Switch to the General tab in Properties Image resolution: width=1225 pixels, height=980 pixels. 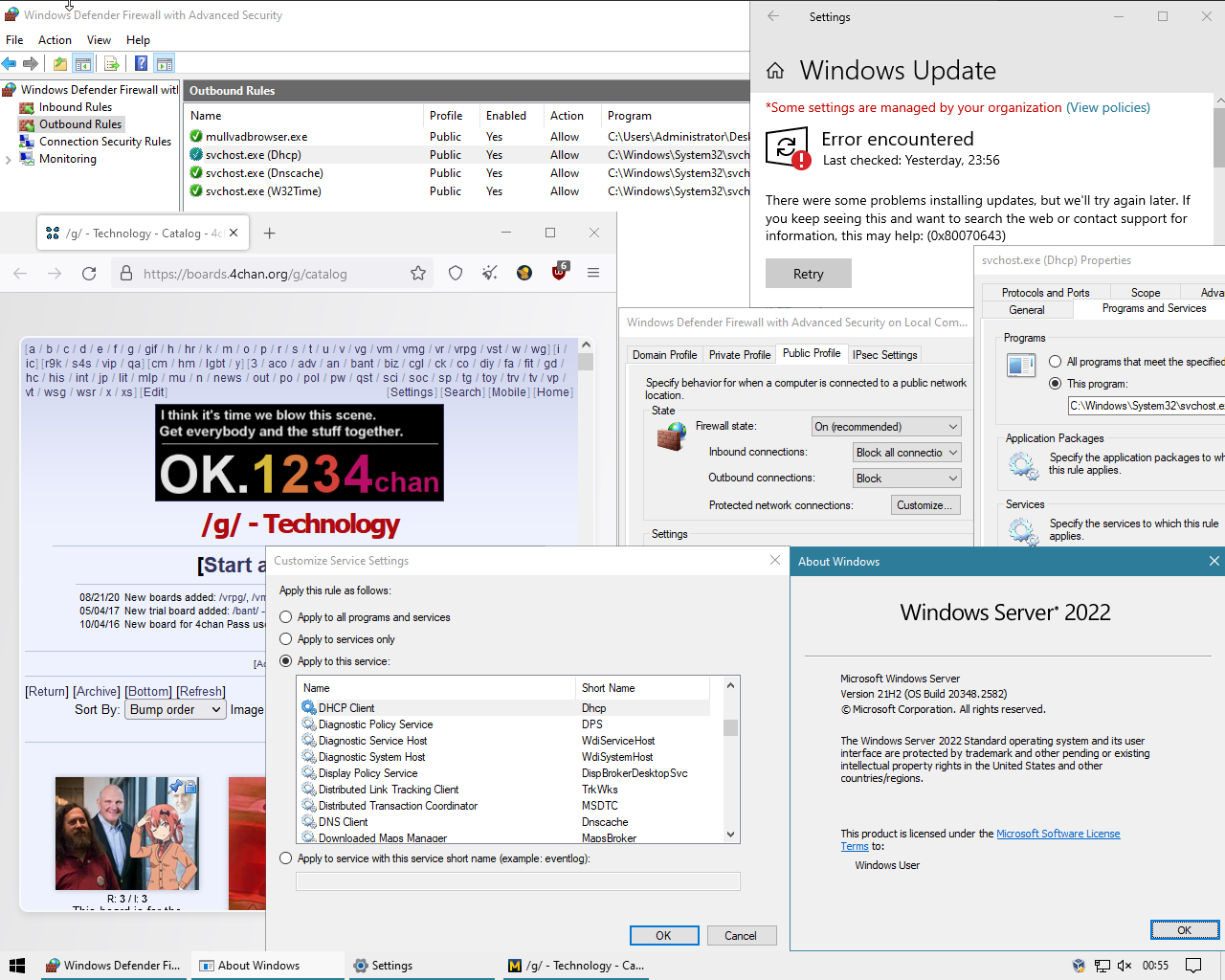click(x=1027, y=310)
